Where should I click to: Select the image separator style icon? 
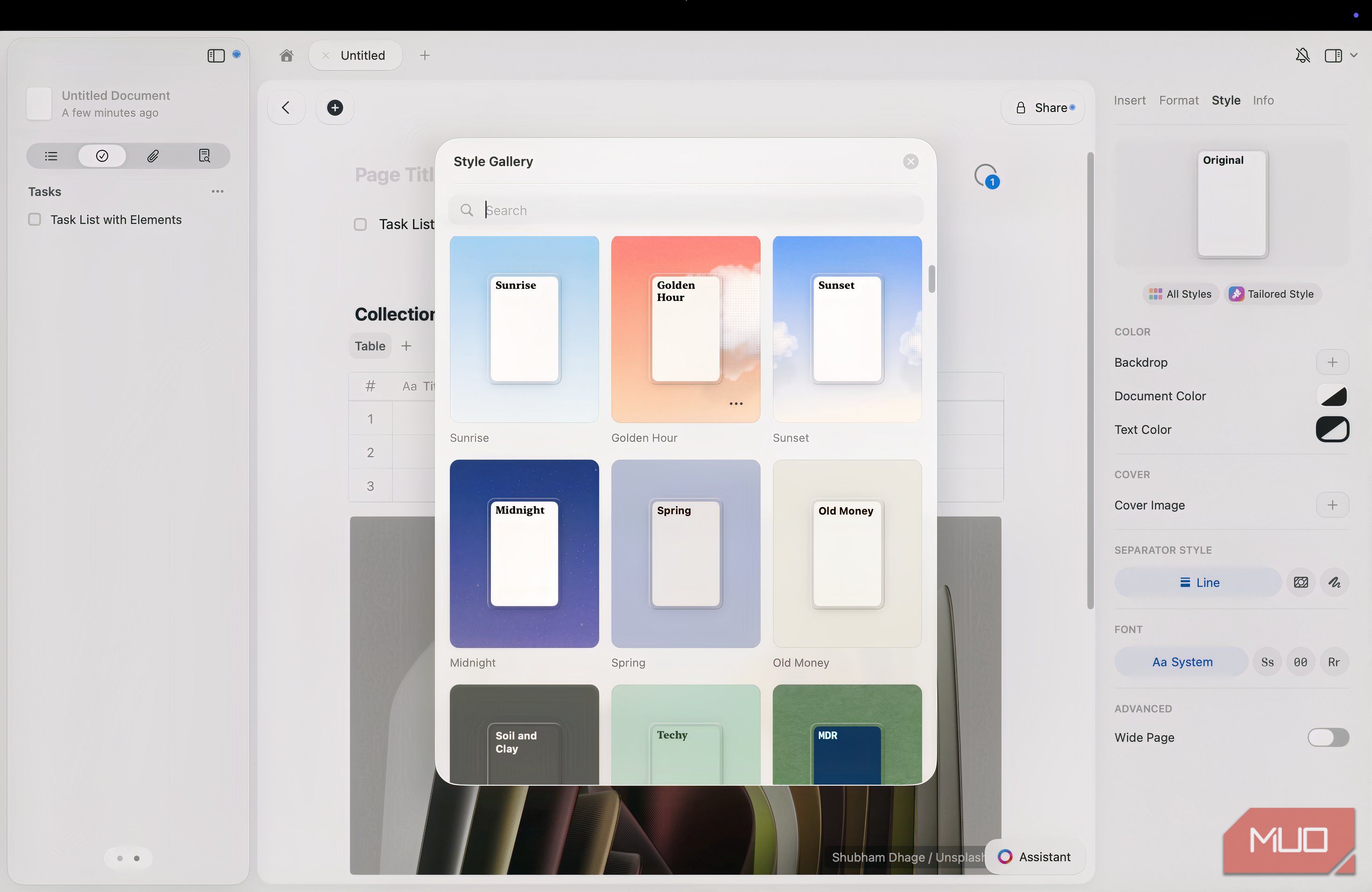[1301, 583]
